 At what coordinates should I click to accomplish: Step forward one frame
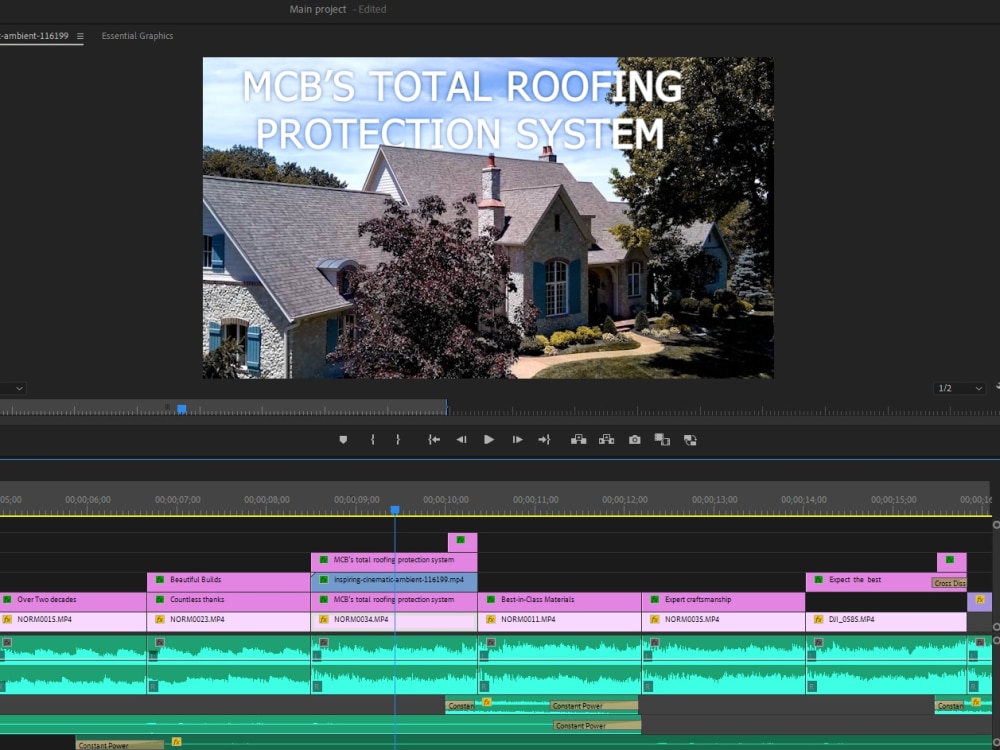(517, 439)
